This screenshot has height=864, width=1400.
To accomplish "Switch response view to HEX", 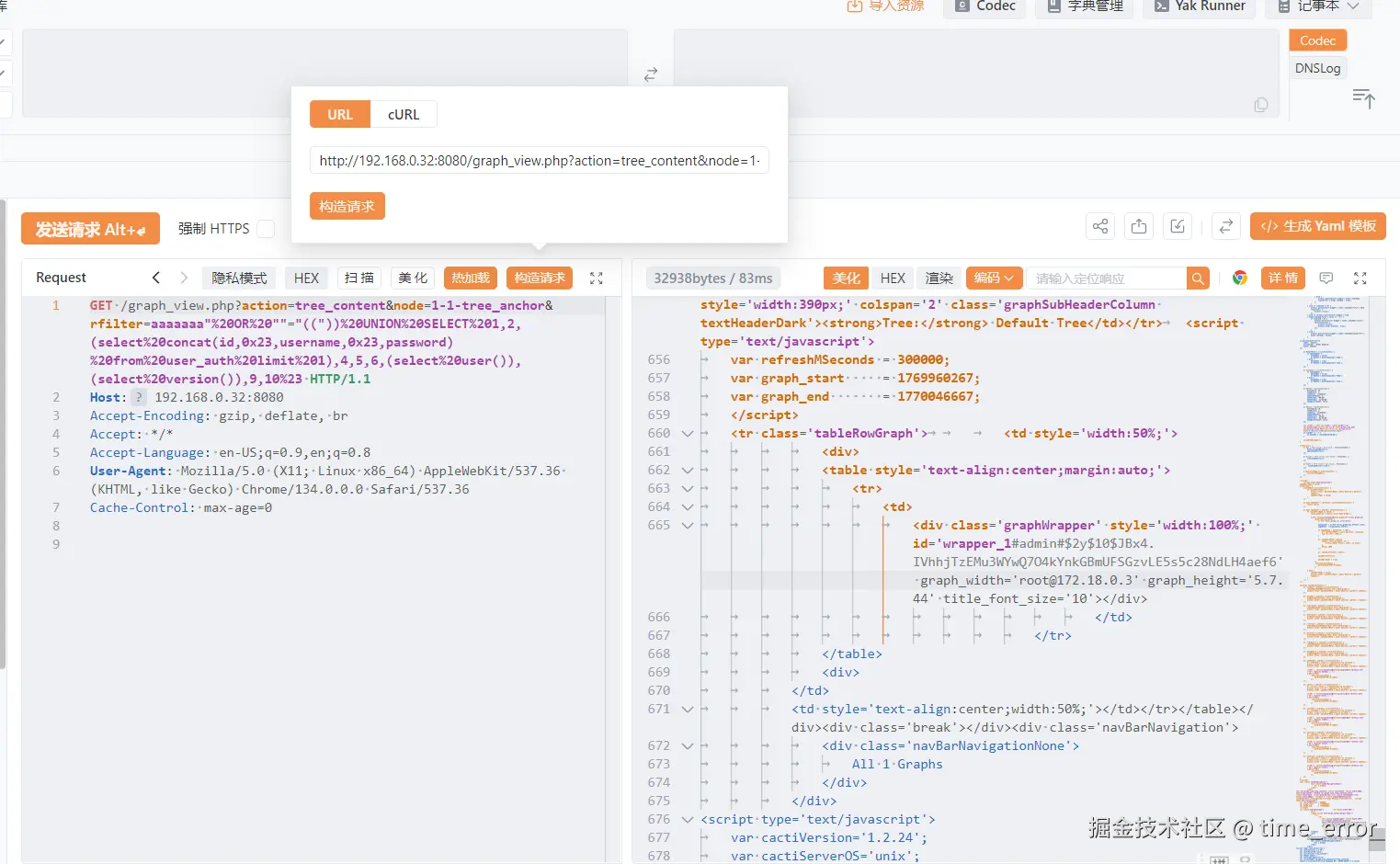I will (x=893, y=278).
